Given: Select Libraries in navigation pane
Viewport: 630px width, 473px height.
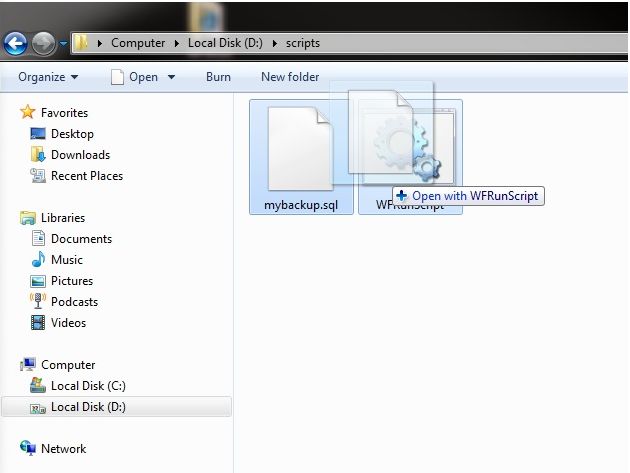Looking at the screenshot, I should (63, 218).
